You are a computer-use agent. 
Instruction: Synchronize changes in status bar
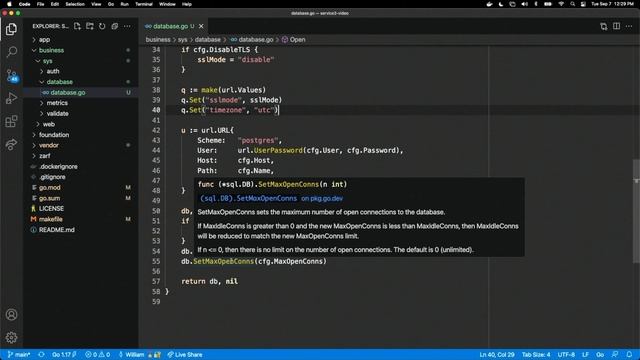click(41, 355)
